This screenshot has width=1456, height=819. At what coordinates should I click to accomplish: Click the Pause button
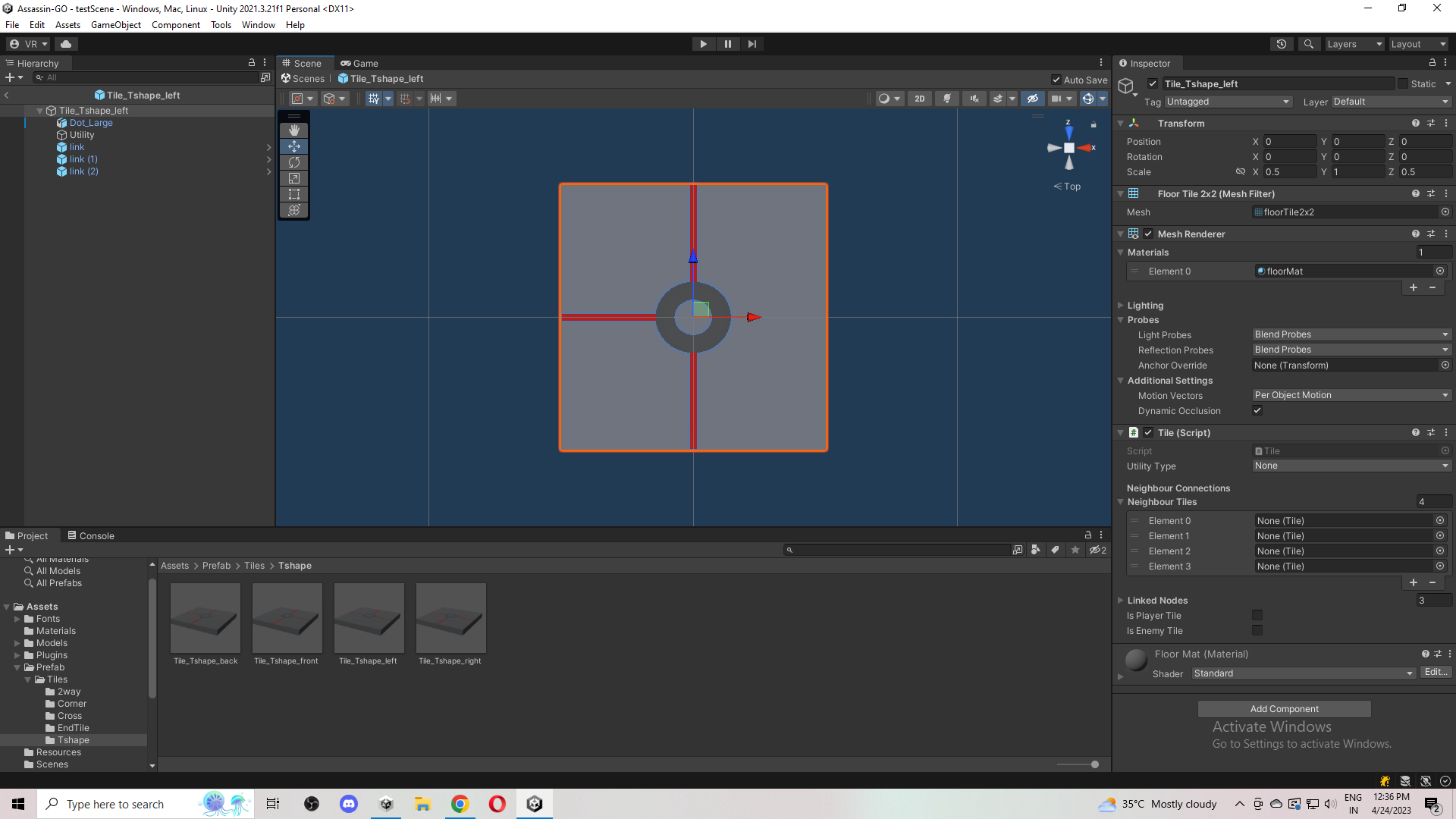pyautogui.click(x=727, y=44)
